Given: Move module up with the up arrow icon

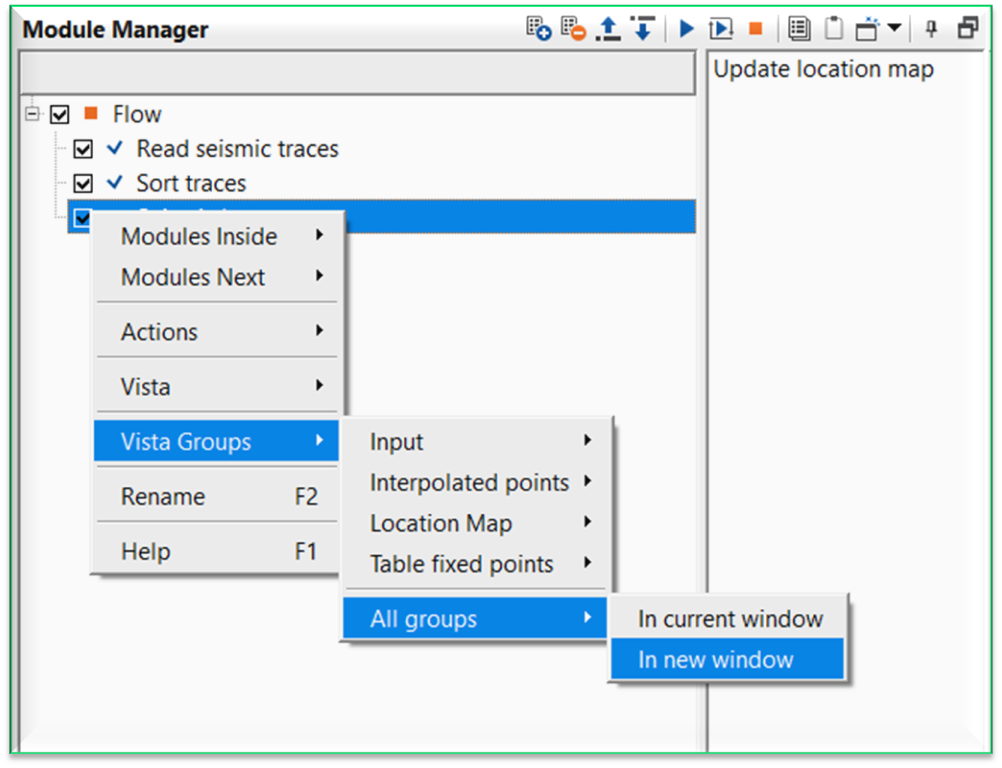Looking at the screenshot, I should point(608,29).
